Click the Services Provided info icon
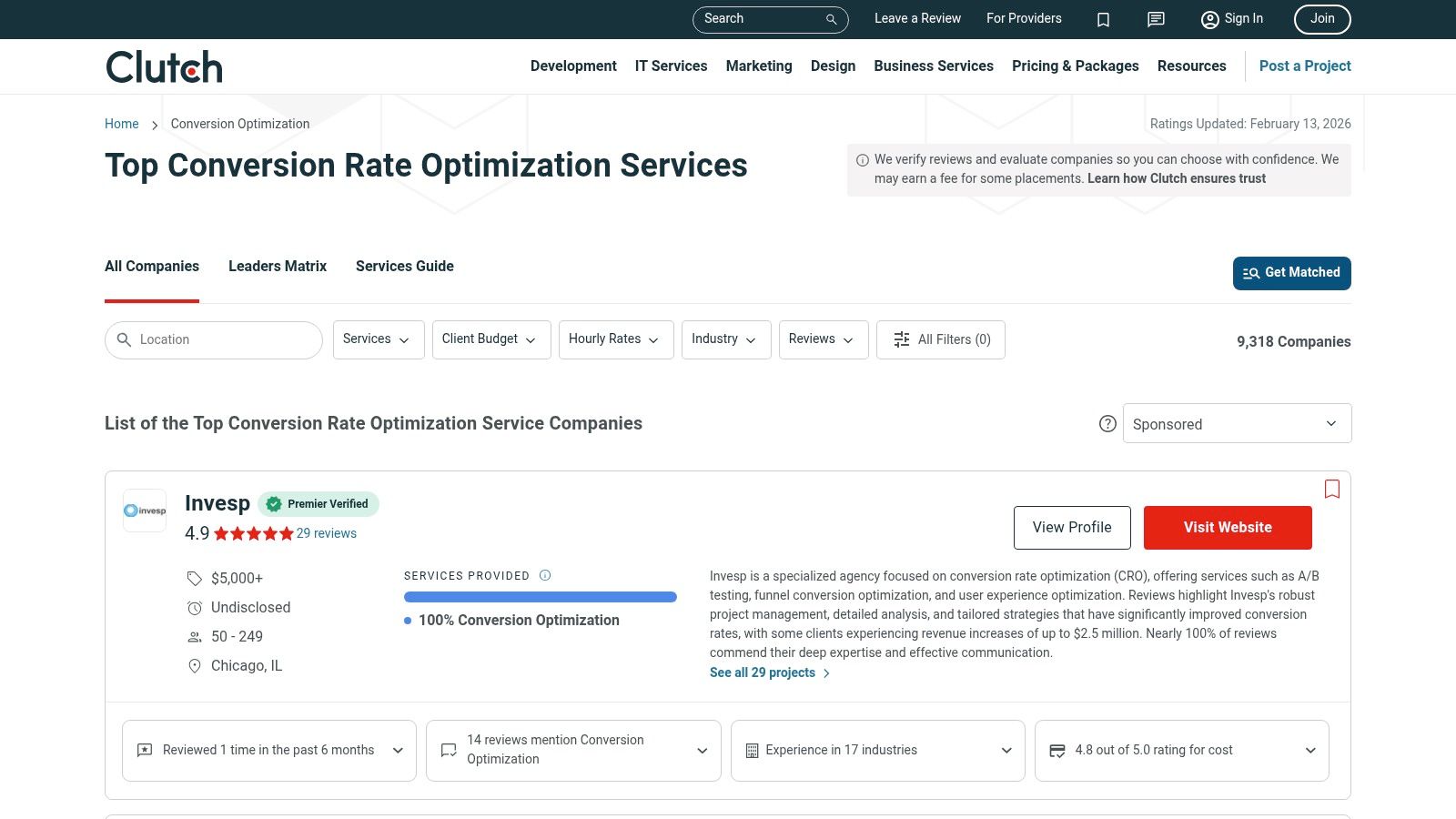1456x819 pixels. click(x=545, y=575)
